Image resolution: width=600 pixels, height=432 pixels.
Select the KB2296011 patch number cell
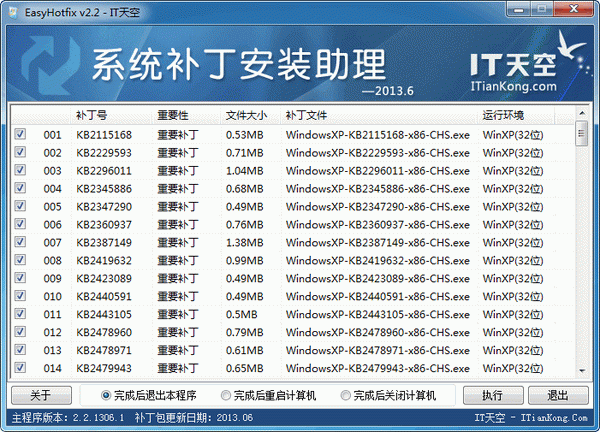click(x=104, y=171)
